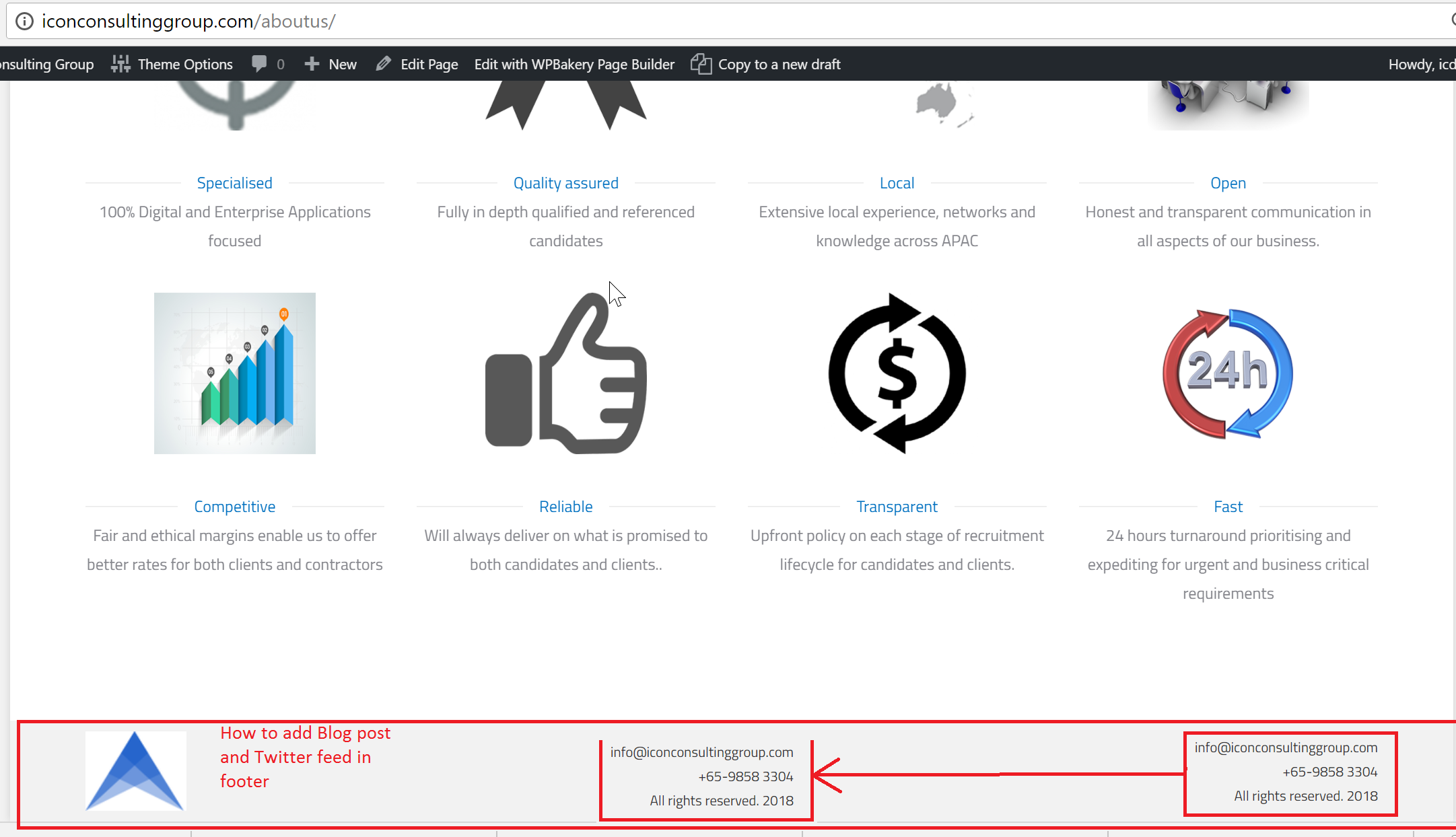Click the plus icon beside New
Image resolution: width=1456 pixels, height=837 pixels.
click(311, 64)
